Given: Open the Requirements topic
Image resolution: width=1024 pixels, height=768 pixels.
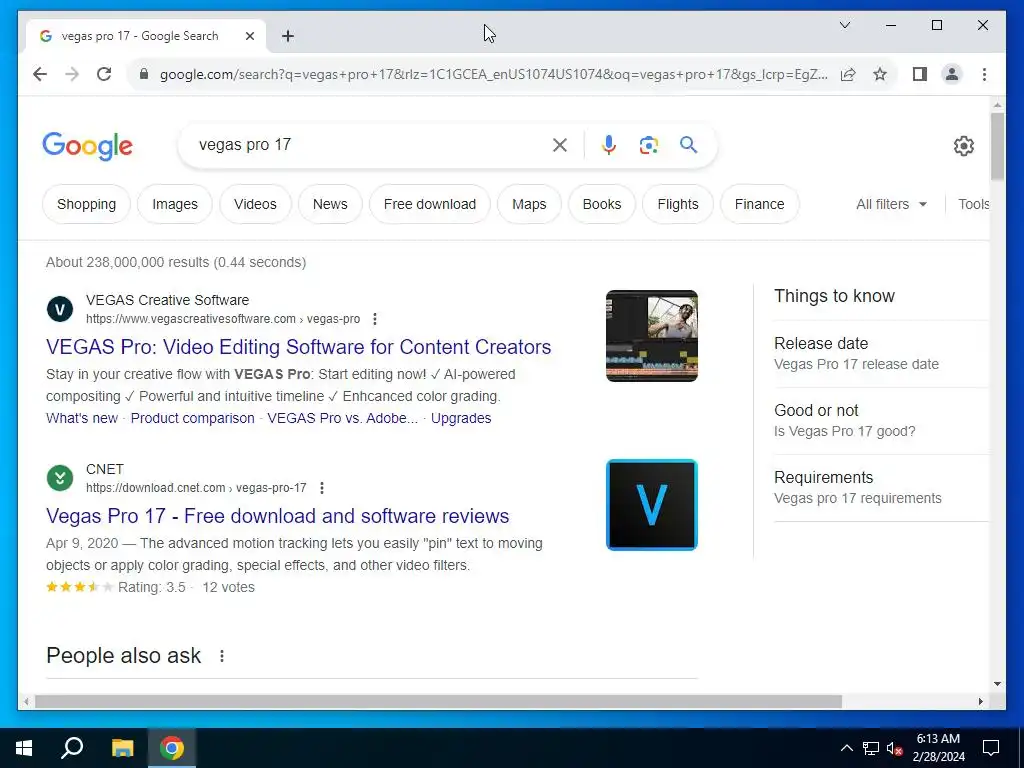Looking at the screenshot, I should (x=880, y=487).
